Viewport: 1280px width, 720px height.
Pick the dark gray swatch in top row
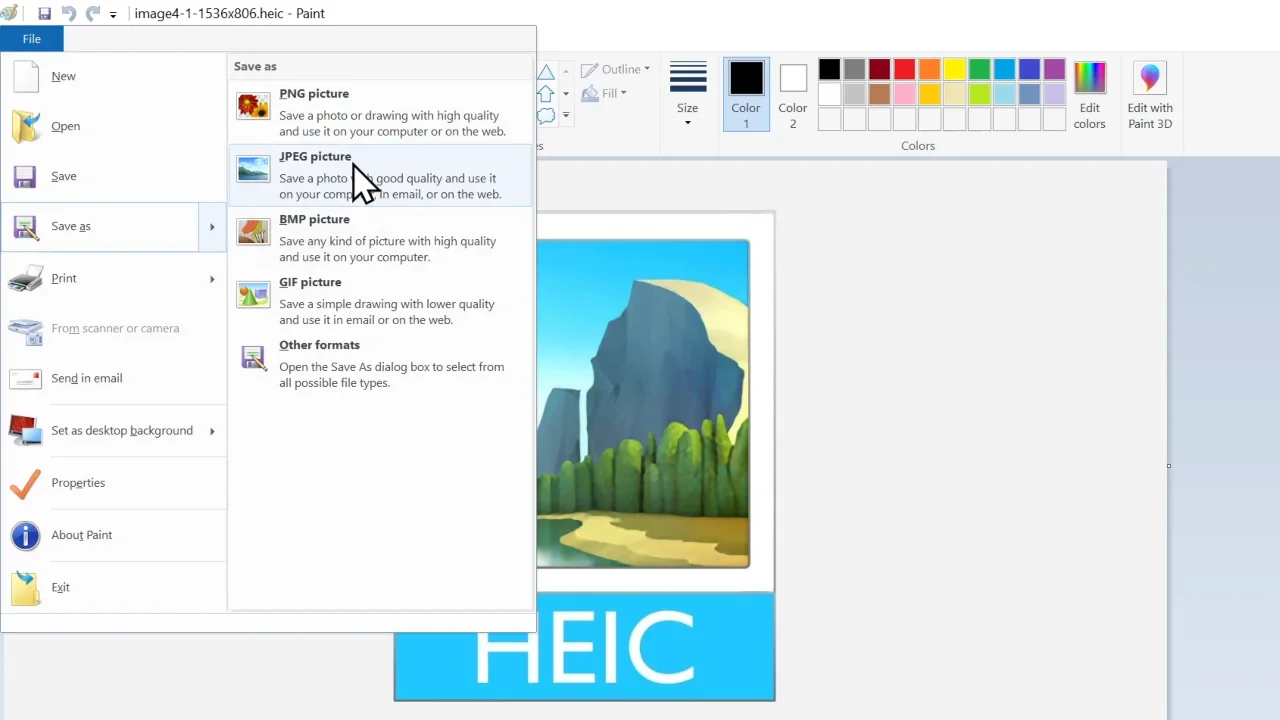coord(854,69)
